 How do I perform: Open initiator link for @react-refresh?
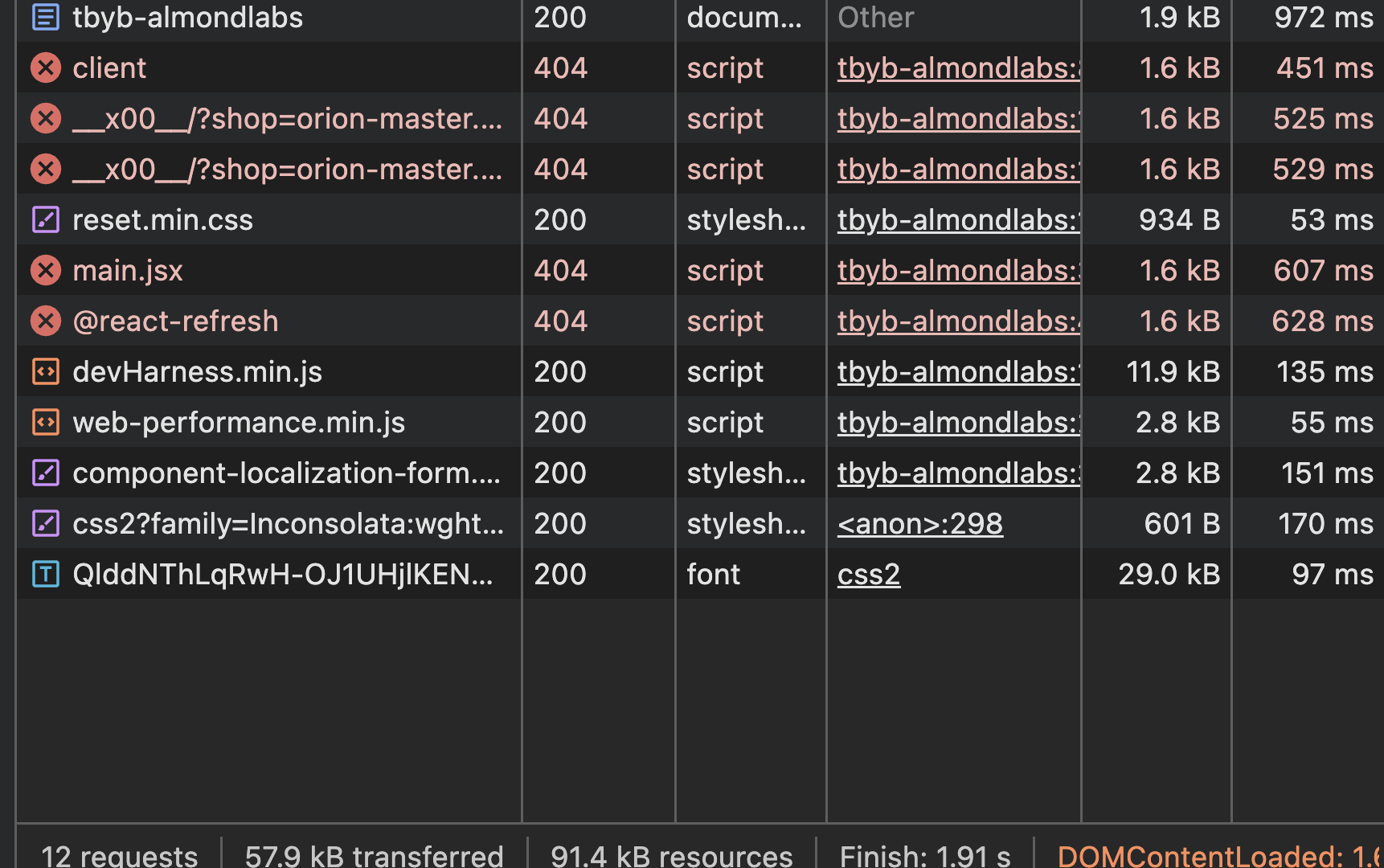[958, 321]
